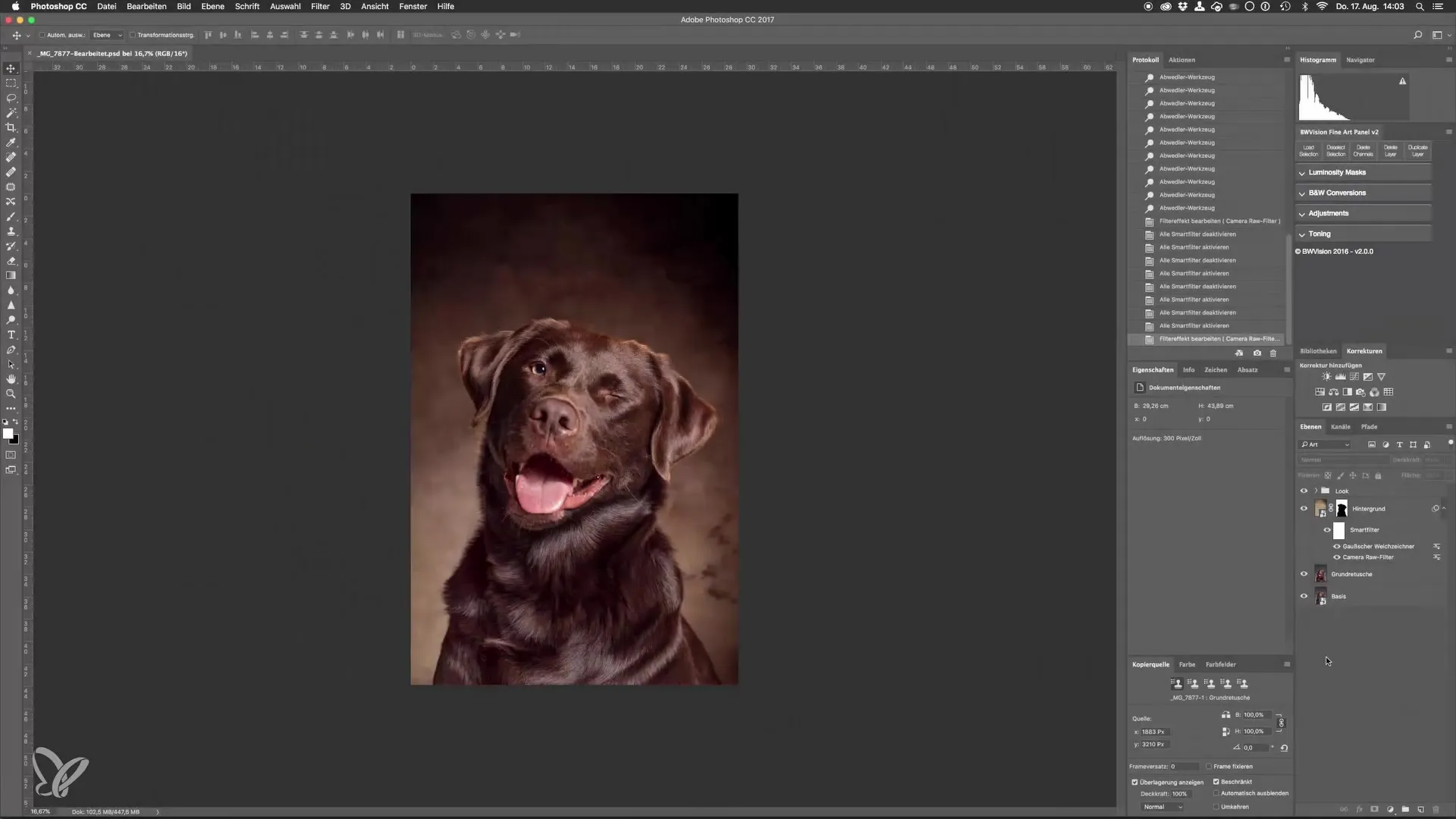Click the layer mask thumbnail of Hintergrund
This screenshot has width=1456, height=819.
1341,509
